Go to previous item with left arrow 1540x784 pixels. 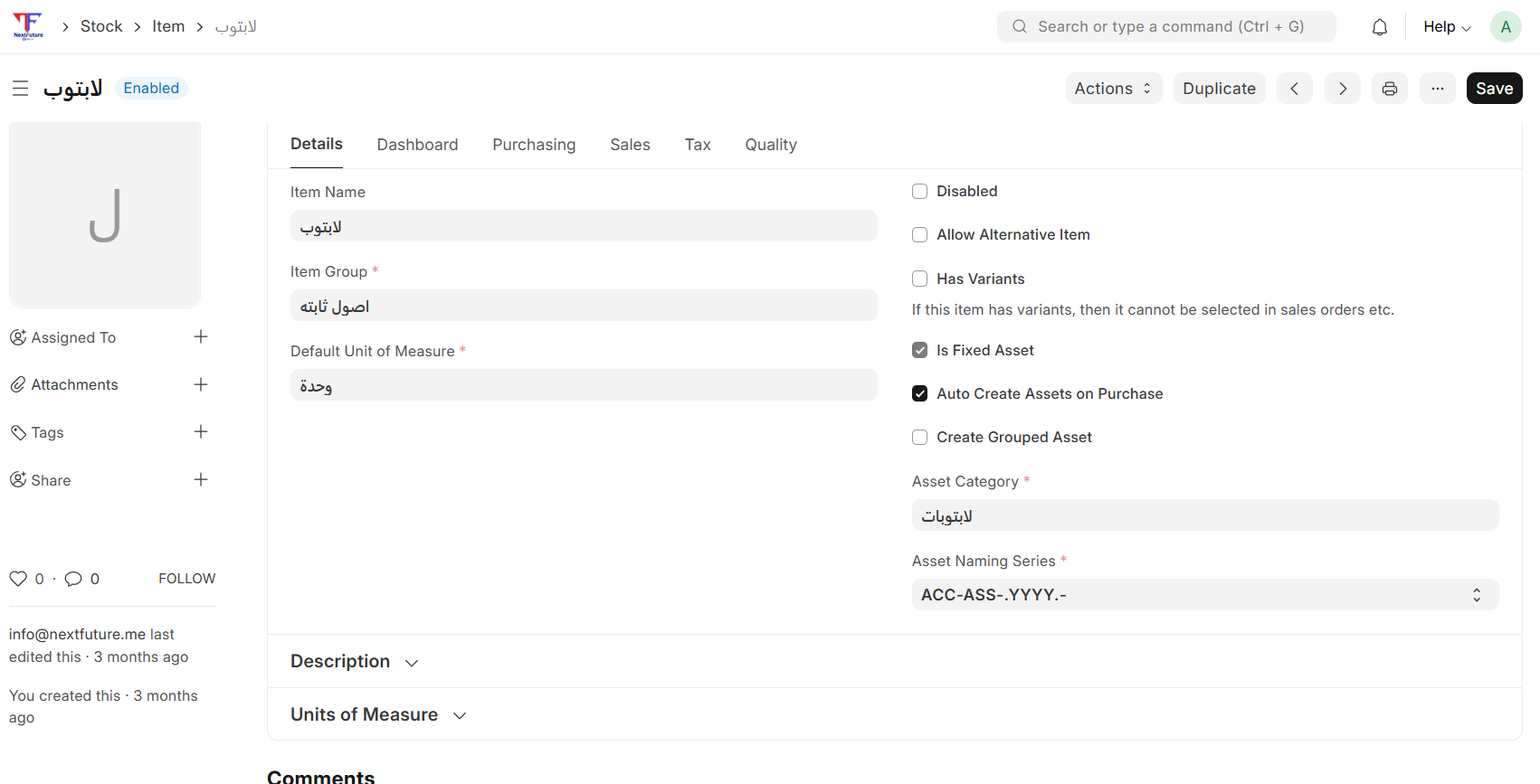1294,89
